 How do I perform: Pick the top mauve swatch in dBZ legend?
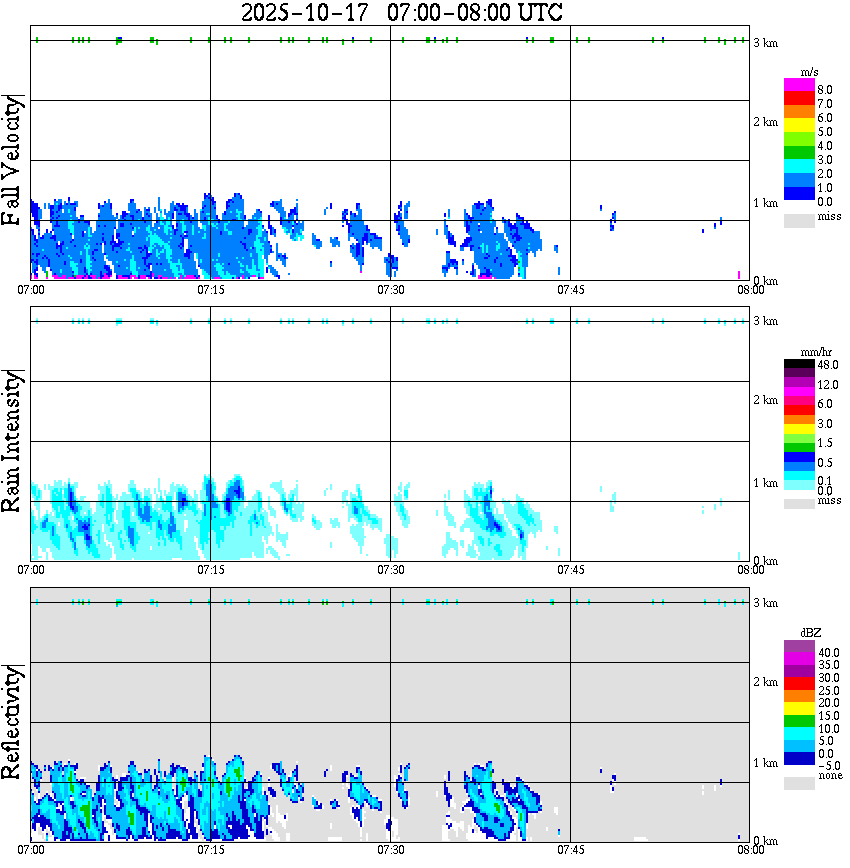click(x=799, y=647)
